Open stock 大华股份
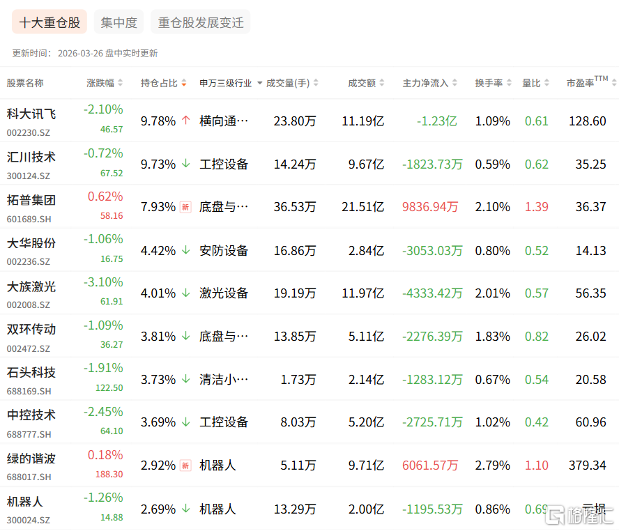 [31, 243]
